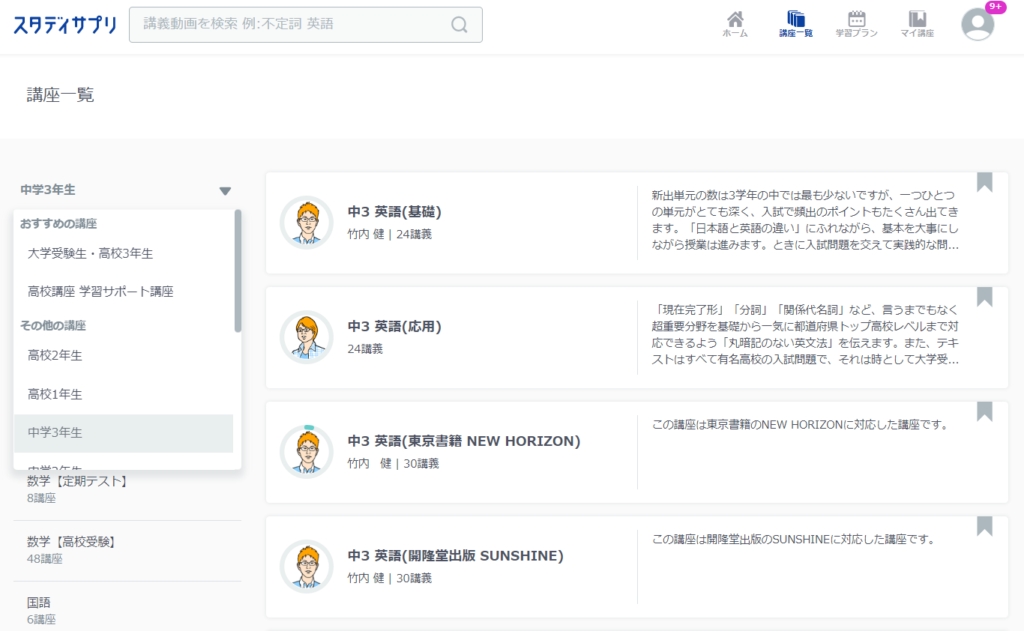Click teacher avatar for 中3 英語(応用)
1024x631 pixels.
point(306,337)
